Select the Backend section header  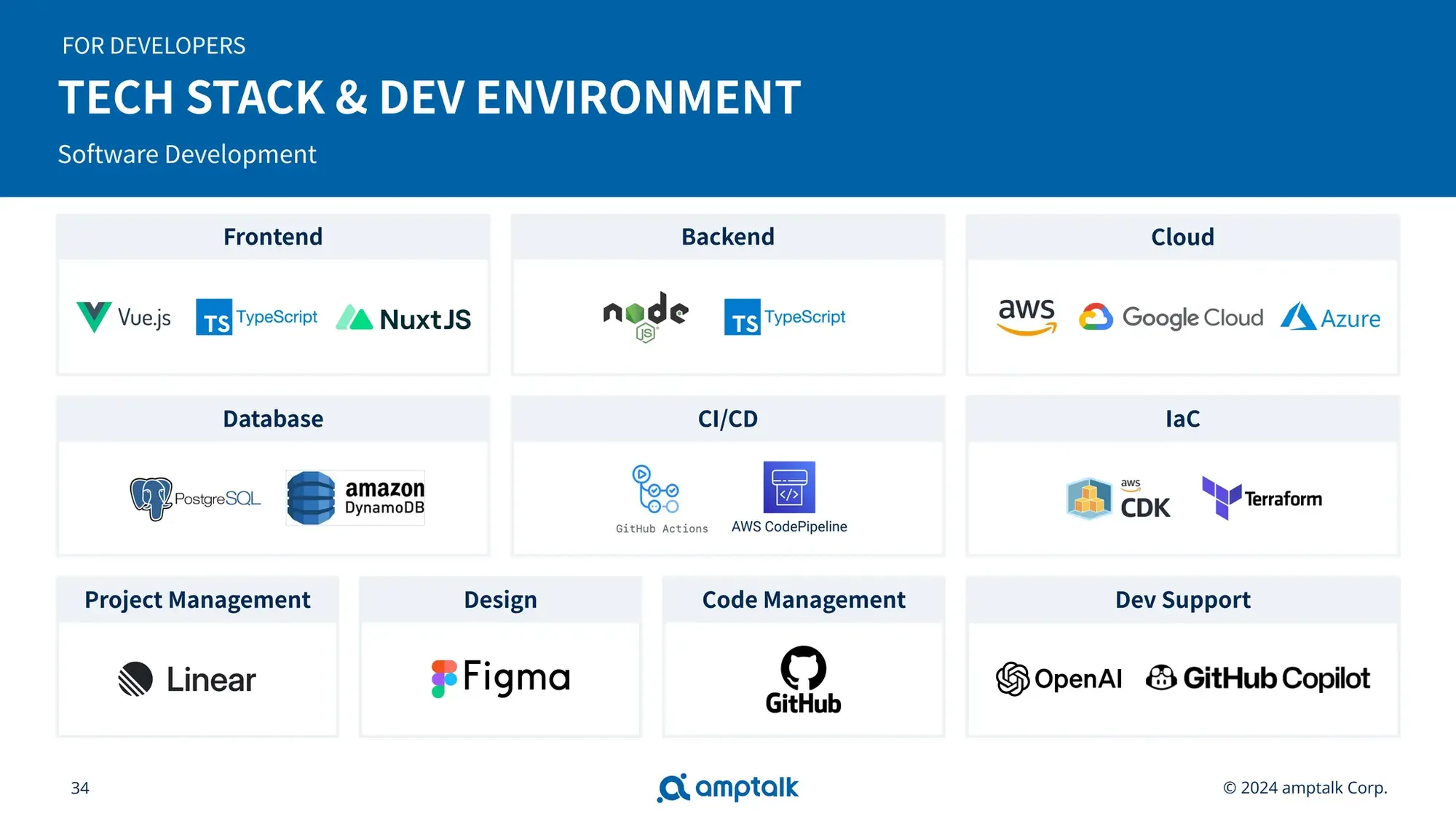pos(728,237)
